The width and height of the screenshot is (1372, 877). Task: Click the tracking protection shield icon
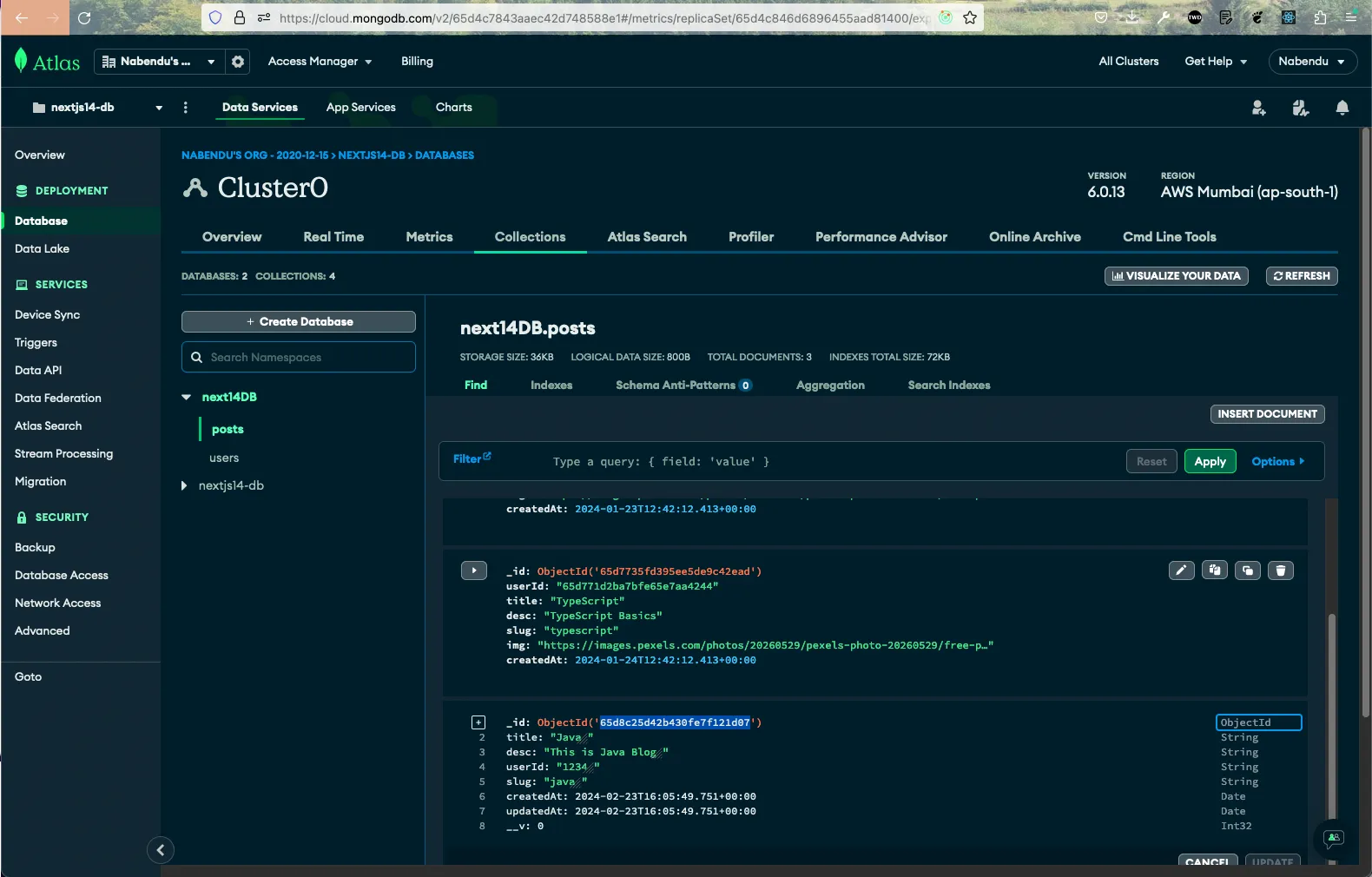pos(215,17)
